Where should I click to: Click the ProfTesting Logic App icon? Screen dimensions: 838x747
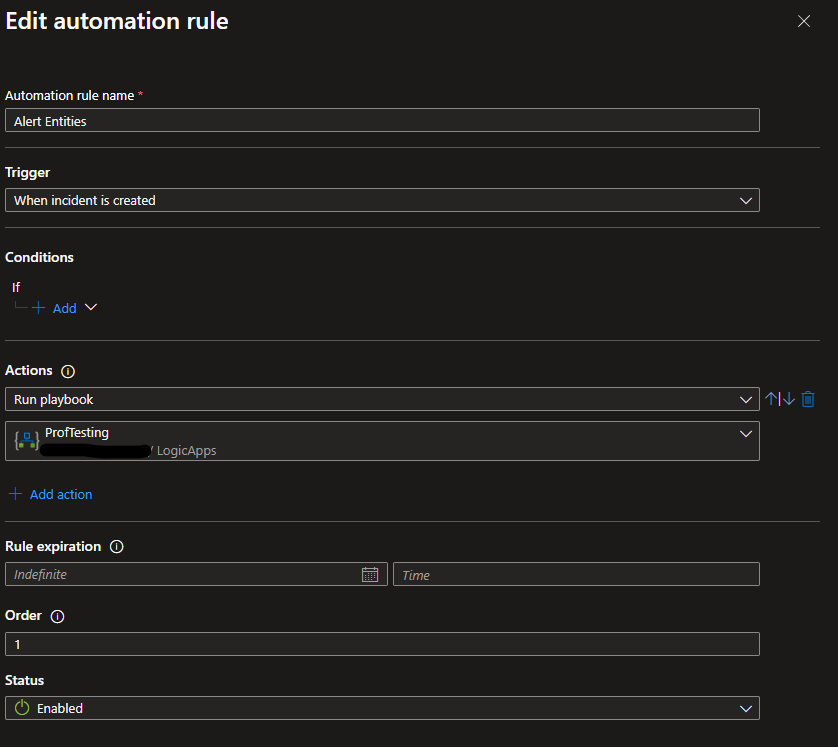[27, 440]
